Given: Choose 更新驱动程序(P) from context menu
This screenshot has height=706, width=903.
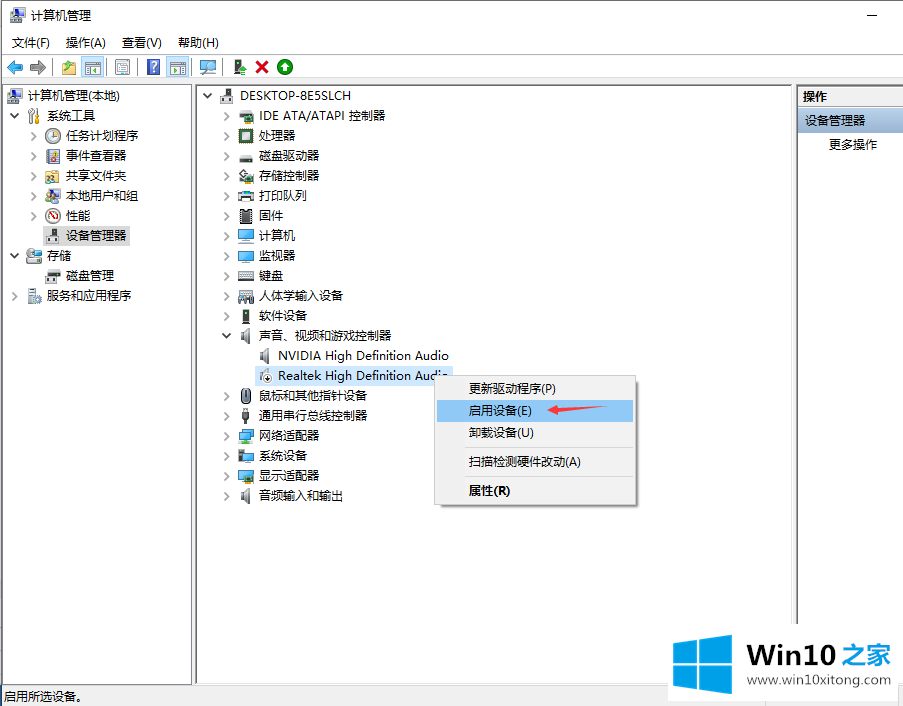Looking at the screenshot, I should tap(536, 389).
